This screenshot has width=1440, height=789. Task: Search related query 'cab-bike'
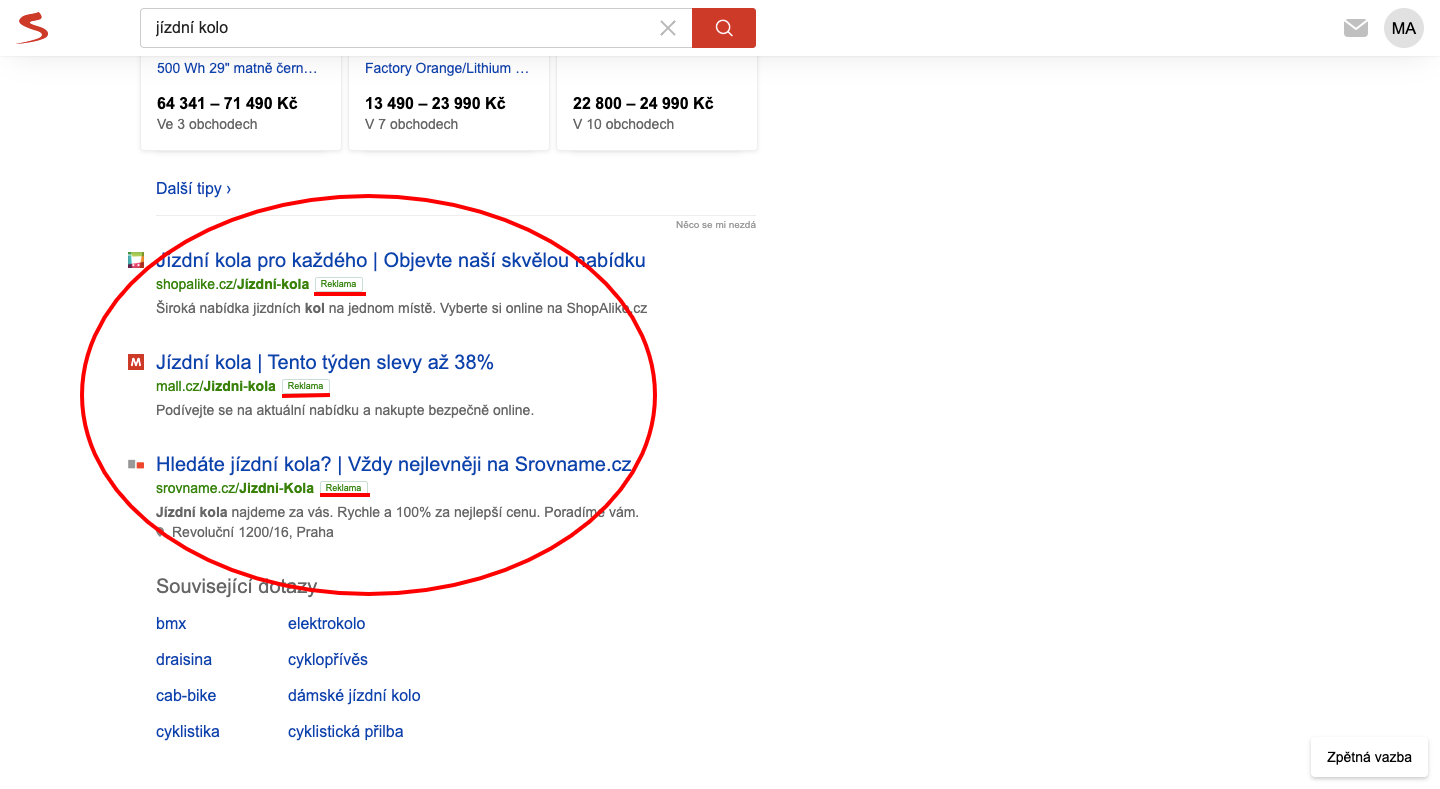coord(186,695)
